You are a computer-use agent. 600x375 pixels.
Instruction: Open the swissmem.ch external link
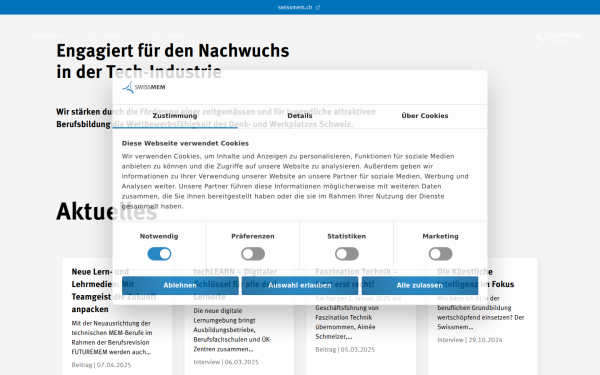[298, 7]
